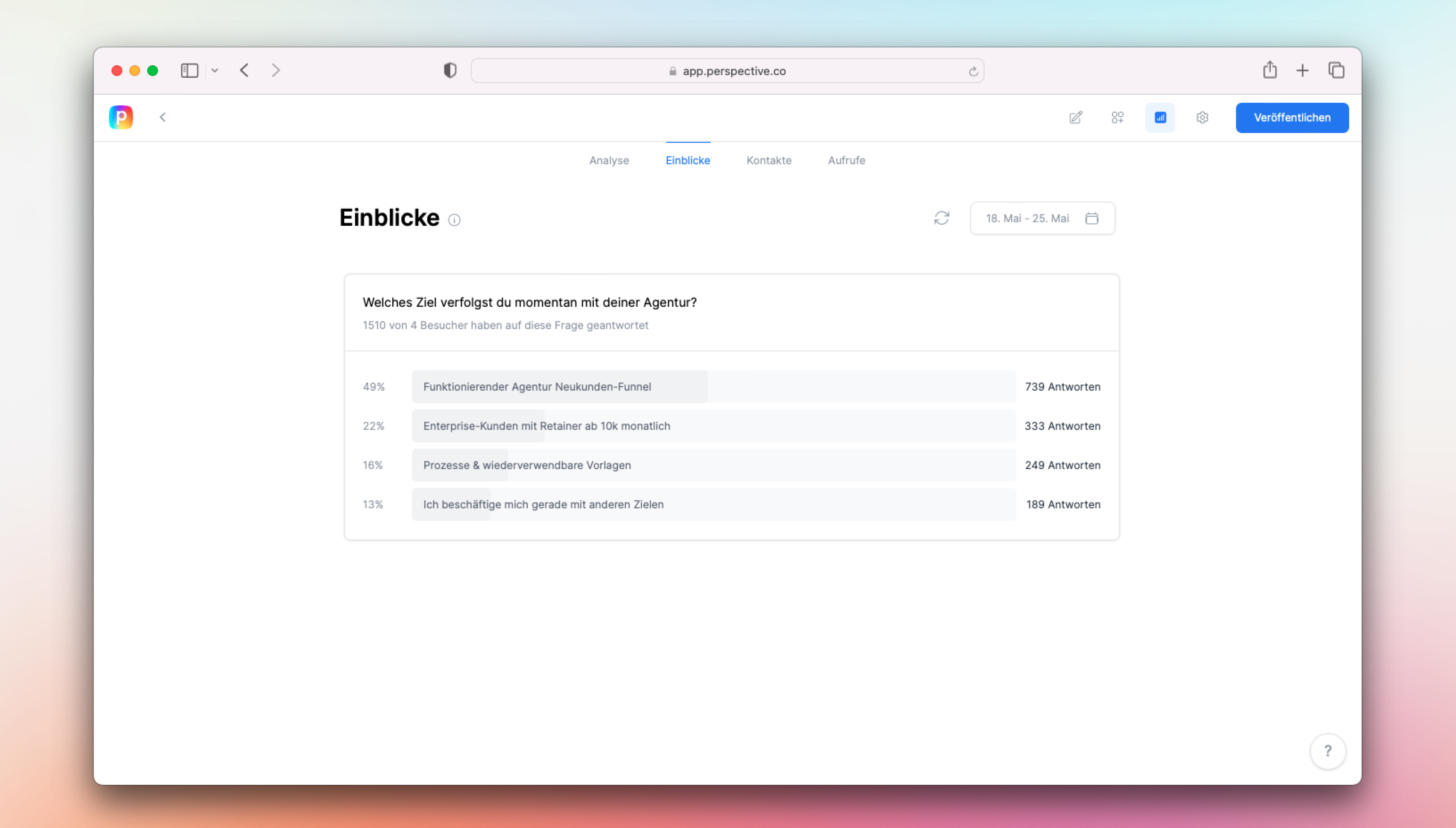The image size is (1456, 828).
Task: Open the Aufrufe tab
Action: [846, 160]
